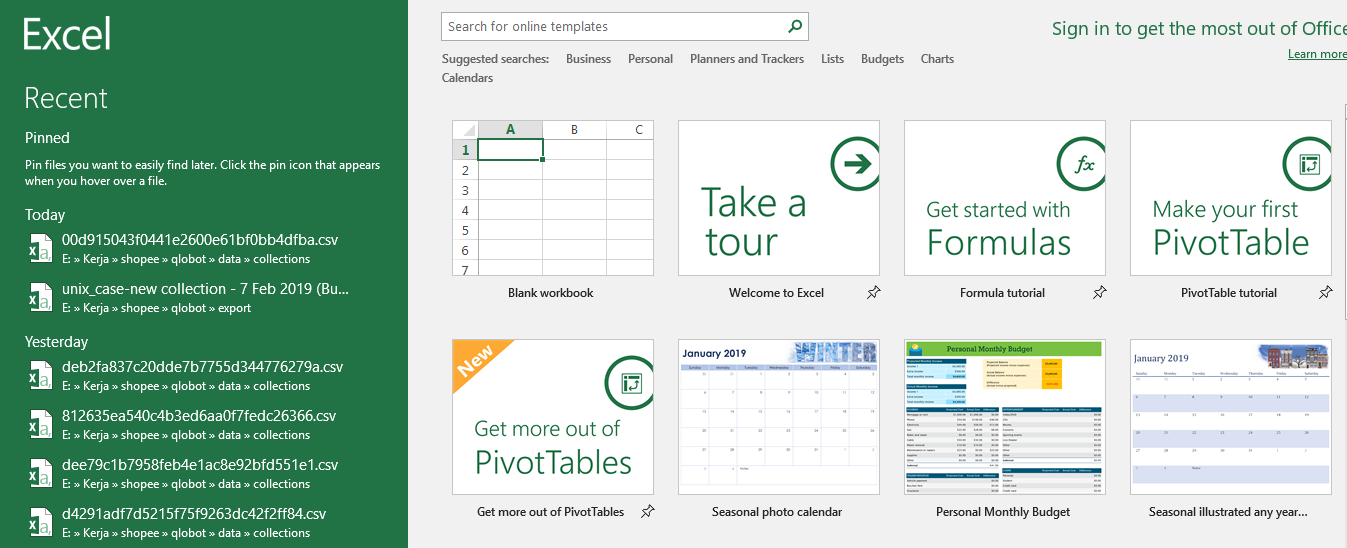Click the CSV icon of deb2fa837c20dde7b7755d344776279a.csv

tap(39, 376)
